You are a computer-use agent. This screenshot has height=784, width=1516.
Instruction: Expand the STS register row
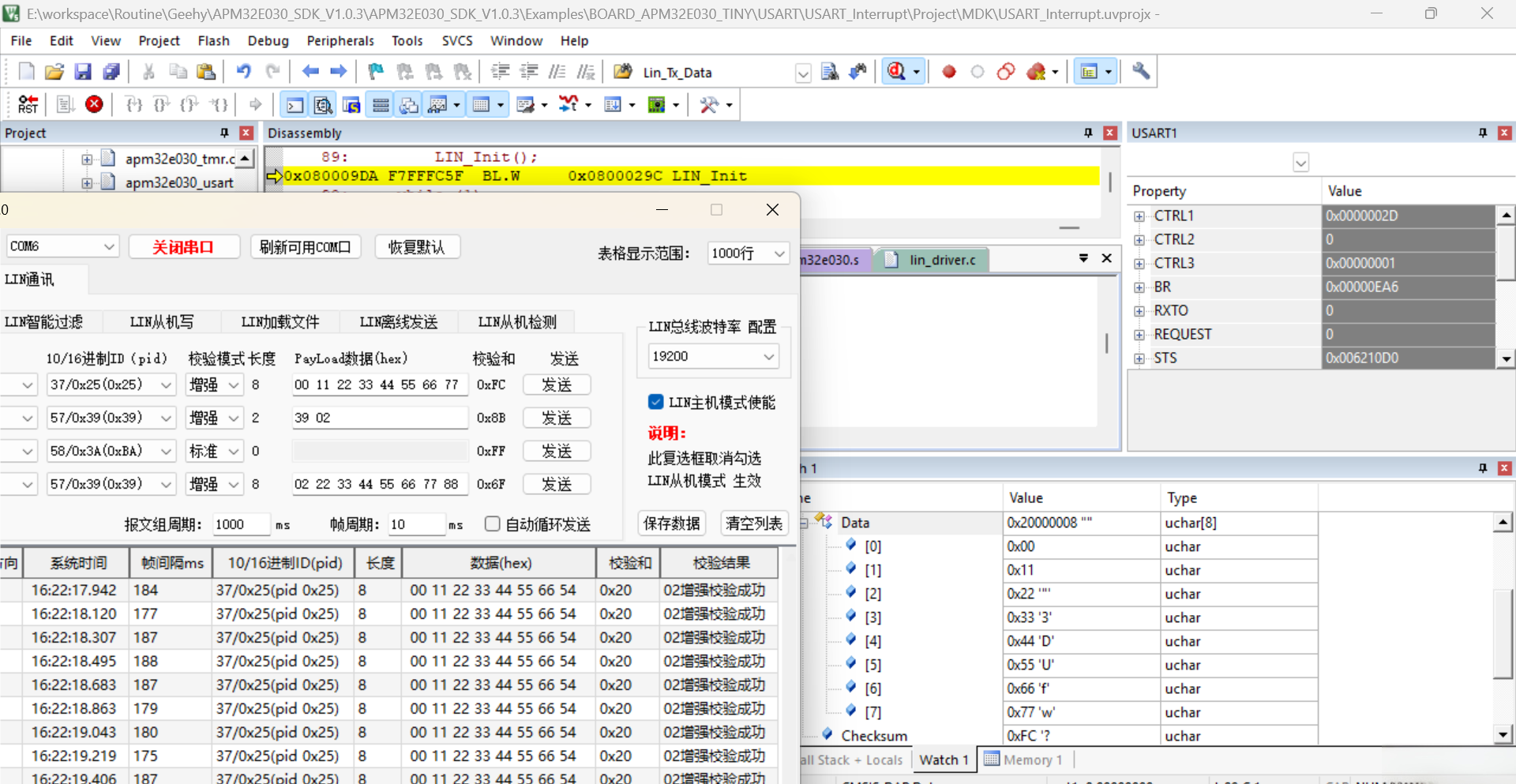(1139, 358)
